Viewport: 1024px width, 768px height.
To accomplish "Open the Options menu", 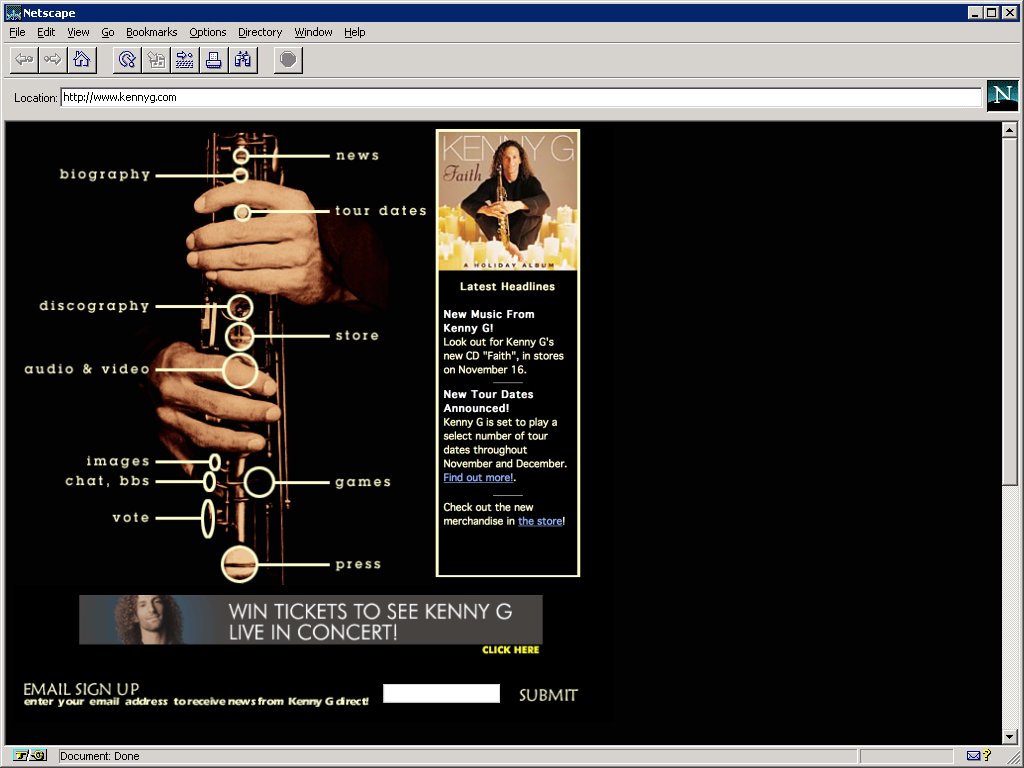I will coord(207,32).
